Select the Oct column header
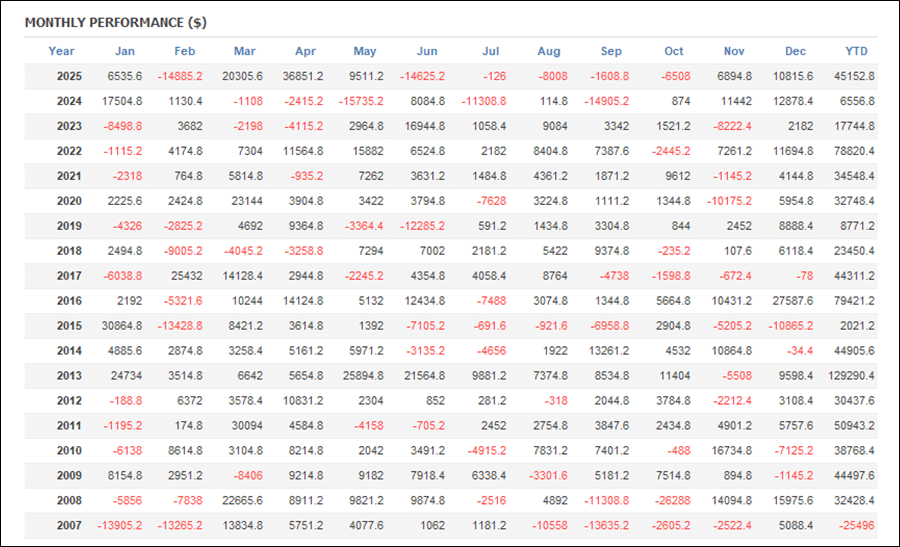 pyautogui.click(x=674, y=51)
